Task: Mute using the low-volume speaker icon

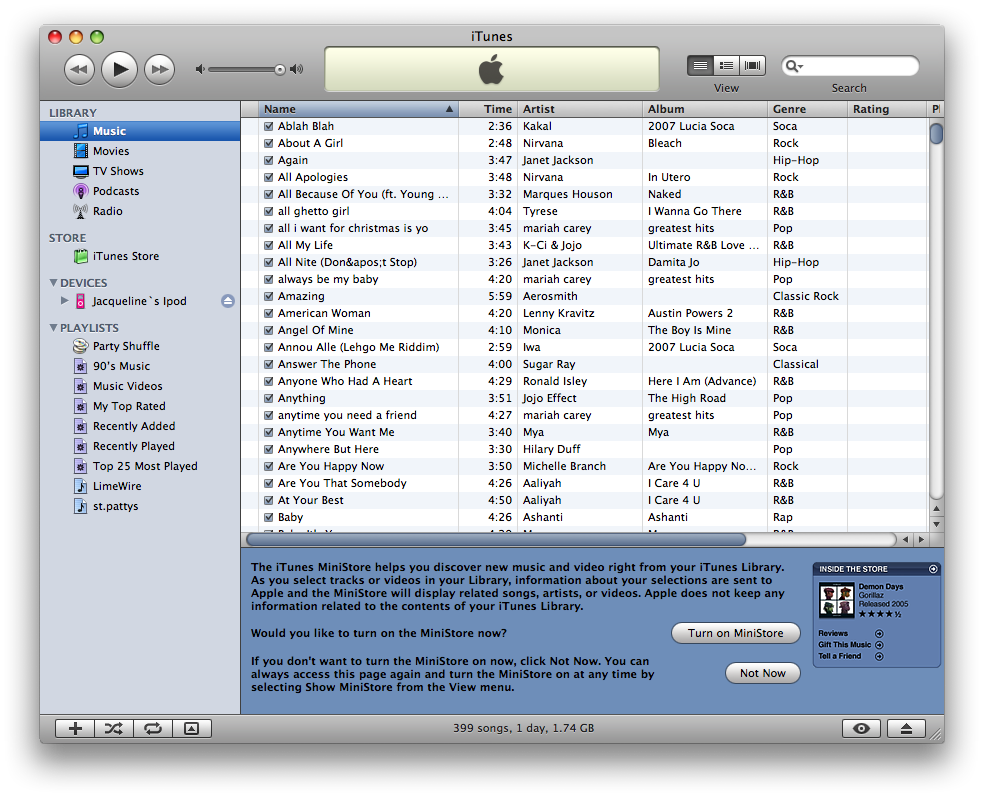Action: point(200,69)
